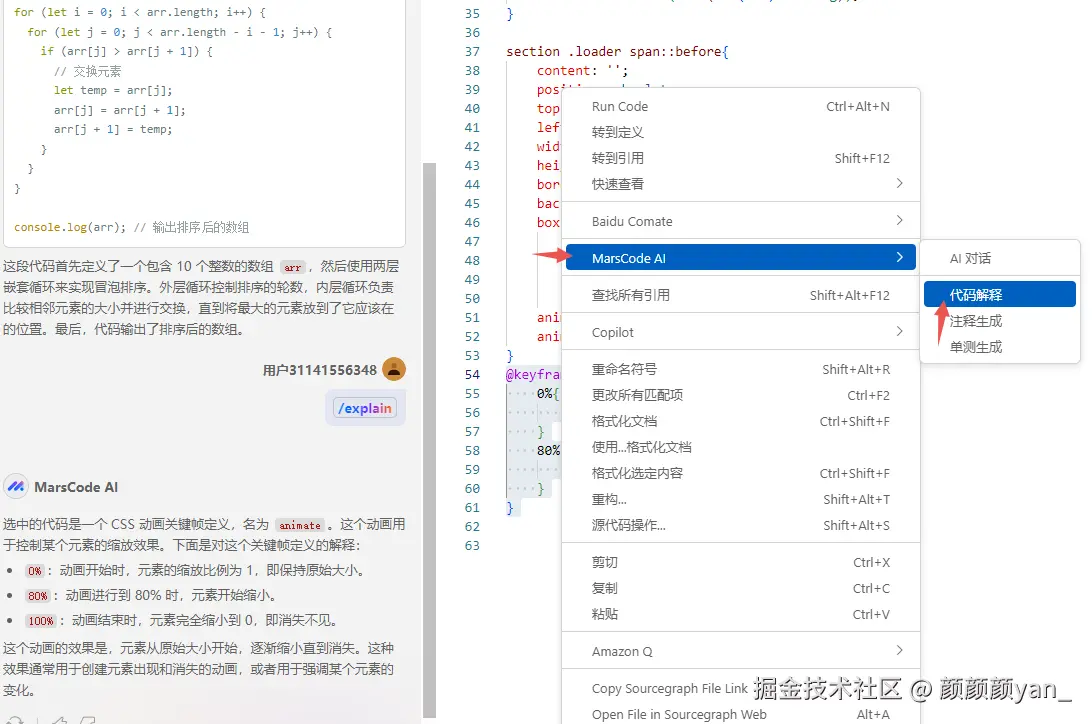The image size is (1092, 724).
Task: Choose 复制 from the context menu
Action: pyautogui.click(x=741, y=588)
